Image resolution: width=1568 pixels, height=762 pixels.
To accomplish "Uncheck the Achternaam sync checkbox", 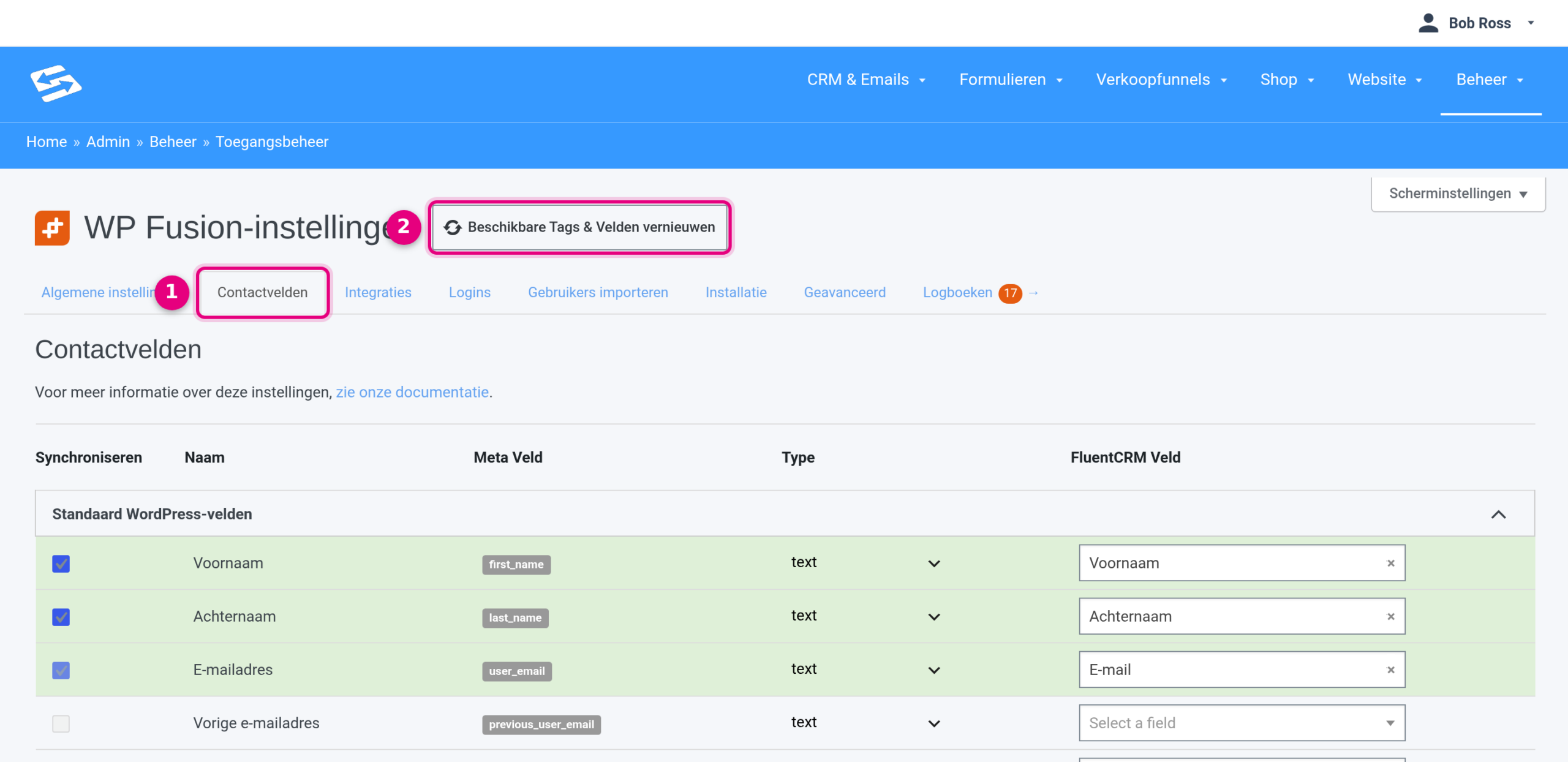I will [x=61, y=617].
